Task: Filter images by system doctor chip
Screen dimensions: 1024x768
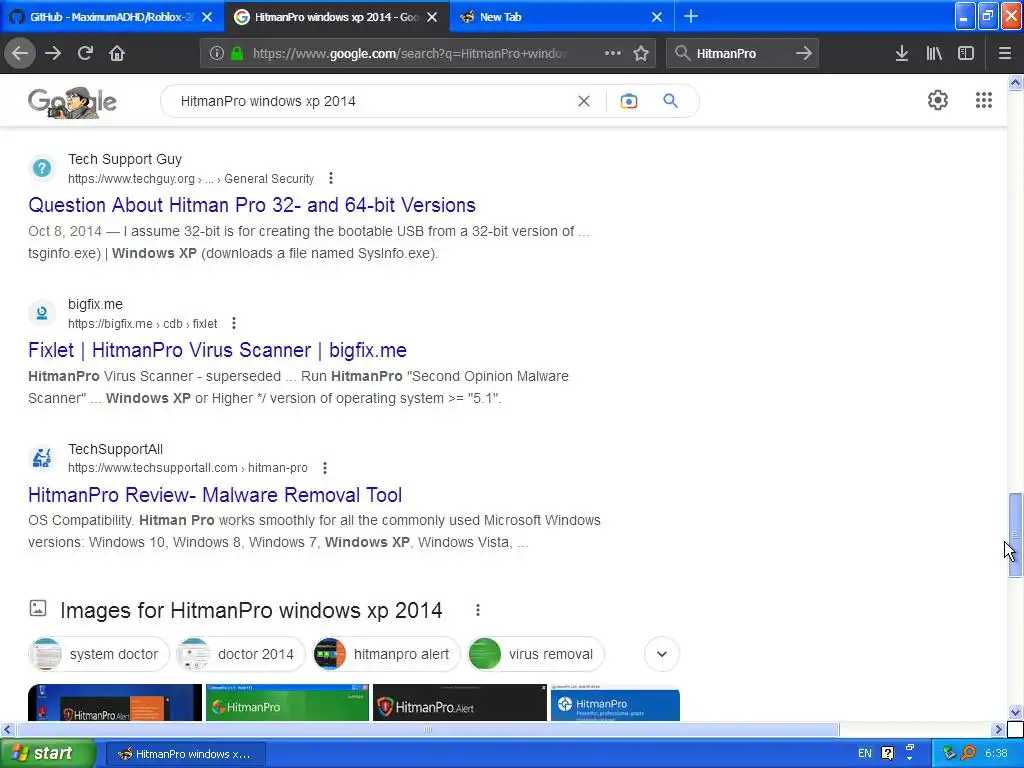Action: pos(99,654)
